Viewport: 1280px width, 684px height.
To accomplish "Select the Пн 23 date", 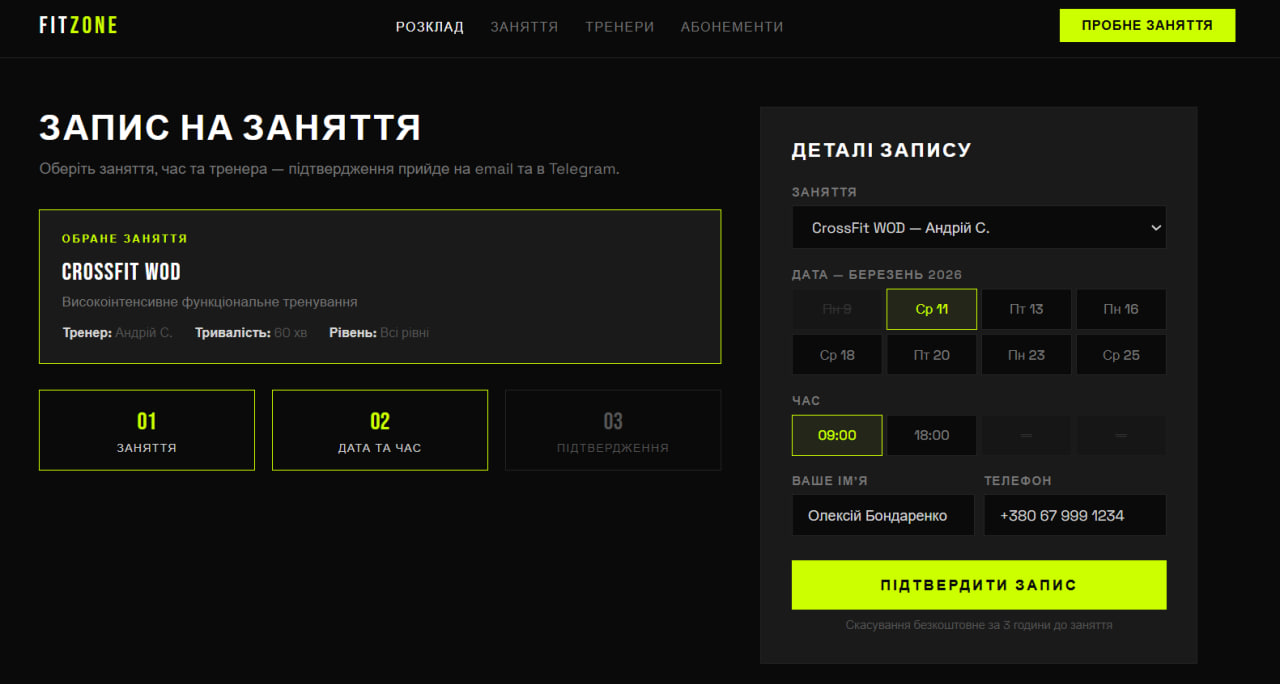I will click(x=1026, y=354).
